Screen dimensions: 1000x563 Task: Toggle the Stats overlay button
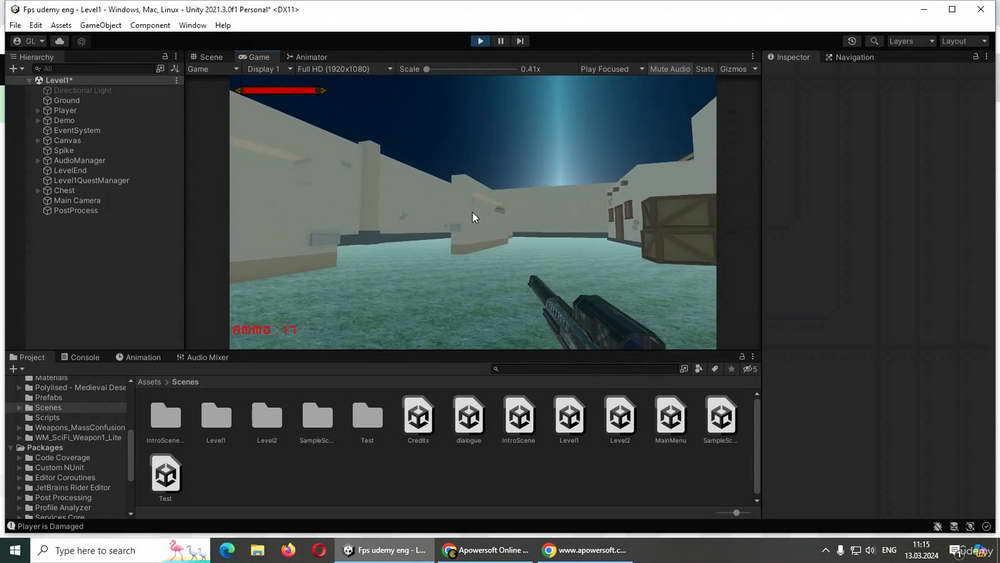pos(705,69)
